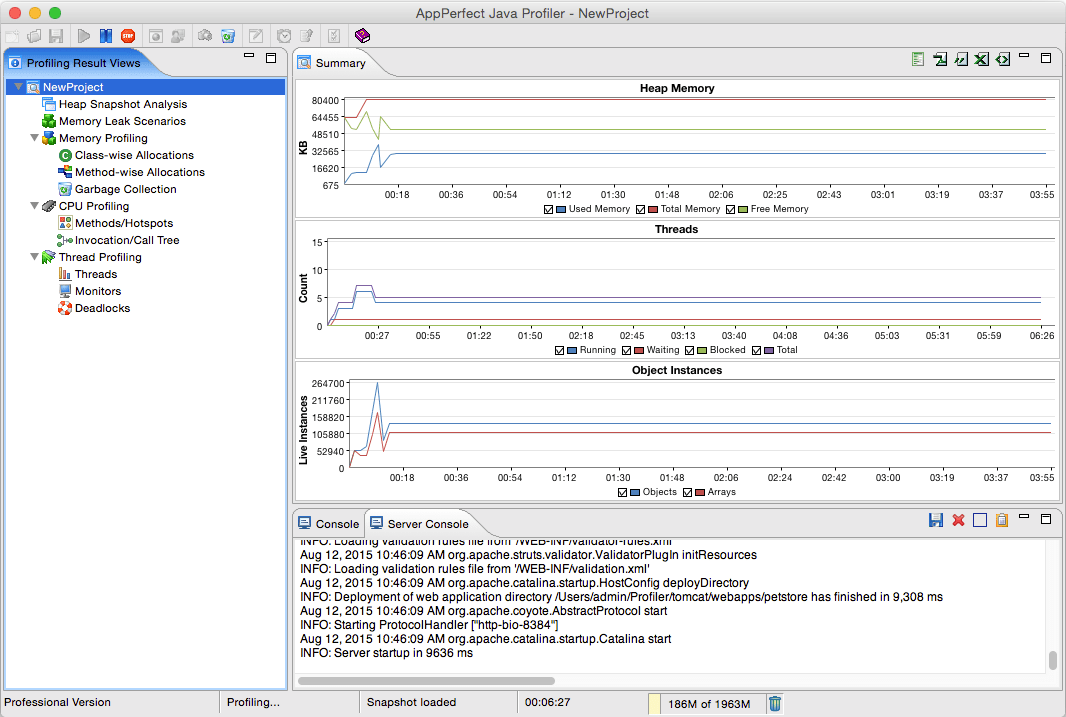This screenshot has height=717, width=1066.
Task: Take a snapshot using the camera toolbar icon
Action: coord(203,35)
